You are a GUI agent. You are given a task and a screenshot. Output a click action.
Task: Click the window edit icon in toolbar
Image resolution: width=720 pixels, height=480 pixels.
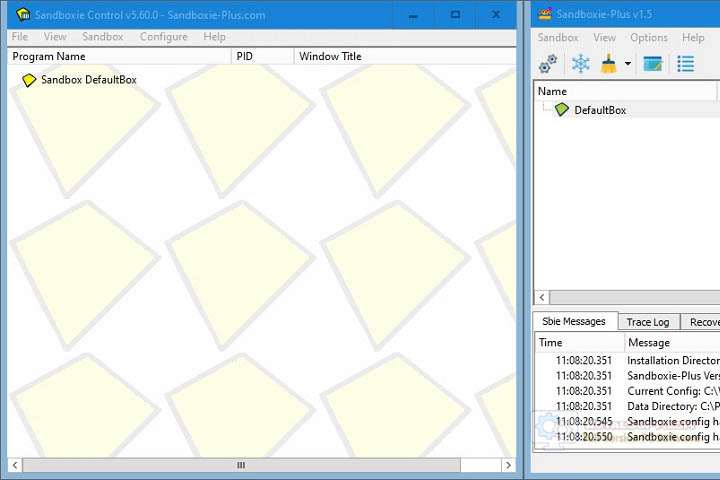pos(653,64)
